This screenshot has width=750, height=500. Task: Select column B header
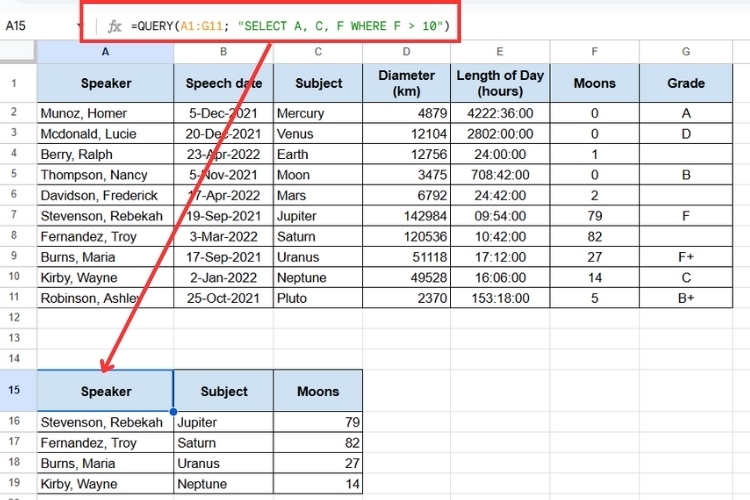coord(223,52)
